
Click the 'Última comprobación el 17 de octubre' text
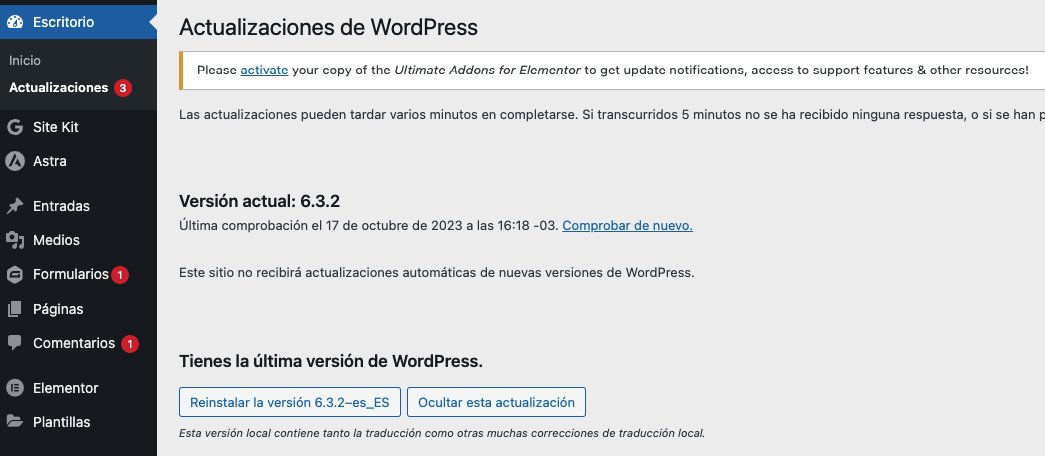click(x=369, y=225)
